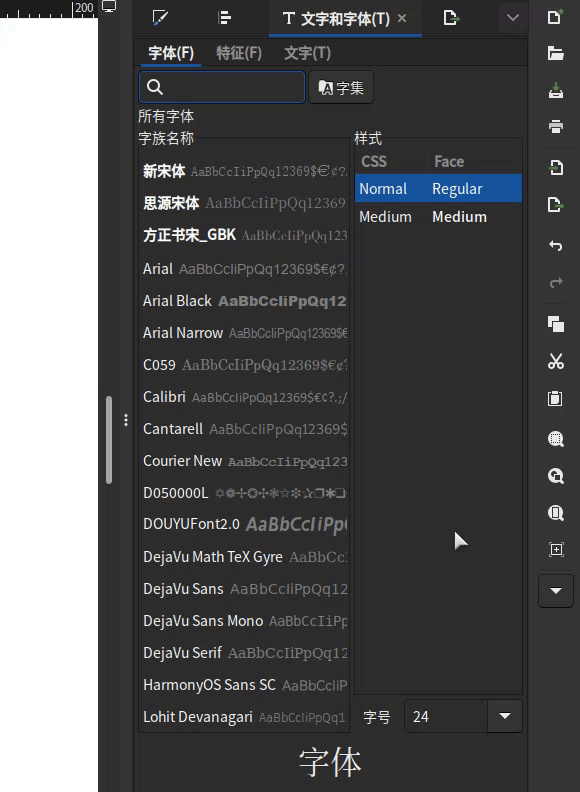Click the monitor color-management icon near the ruler
Screen dimensions: 580x792
[x=109, y=7]
